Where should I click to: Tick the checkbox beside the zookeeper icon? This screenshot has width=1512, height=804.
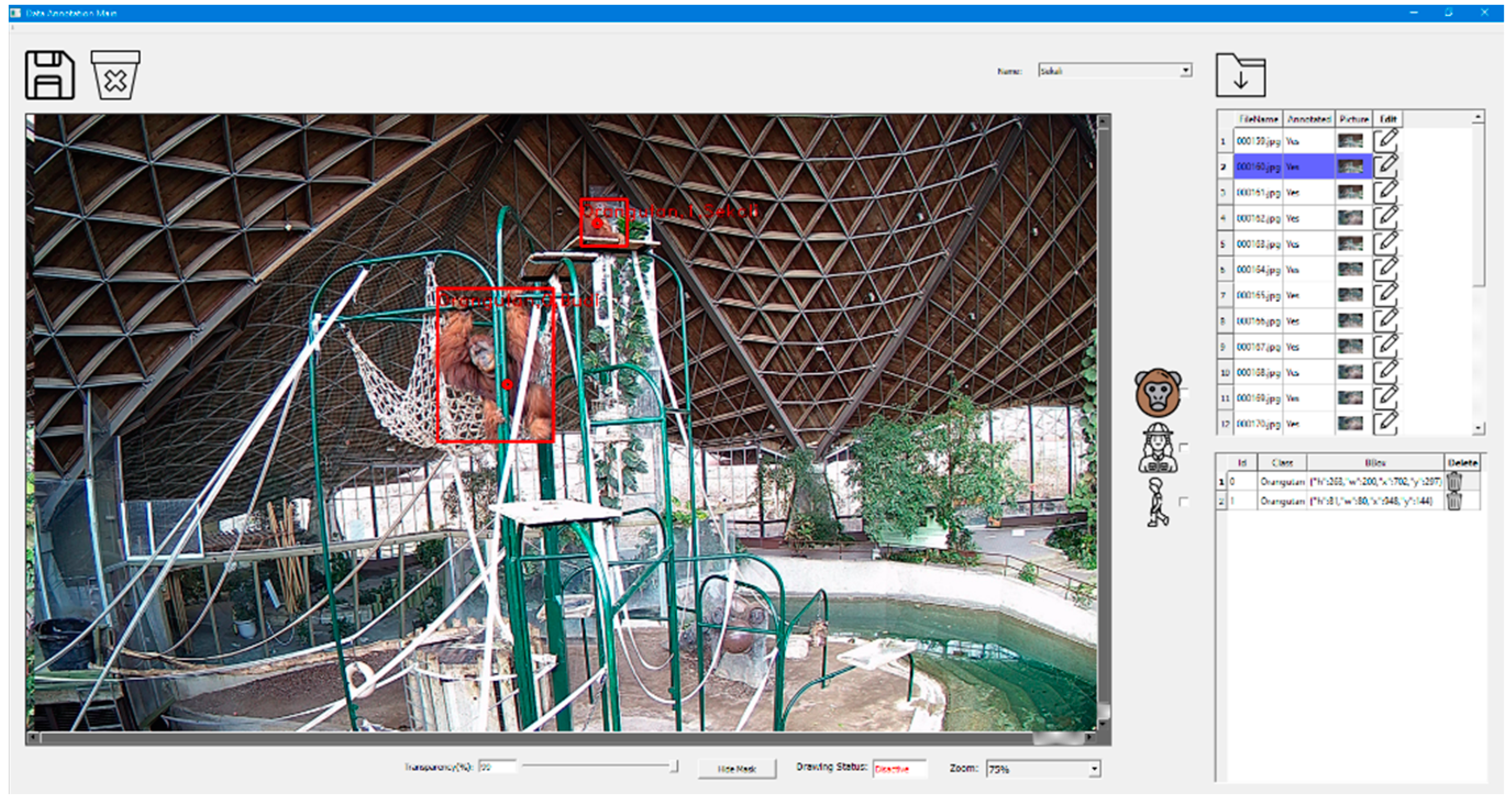[x=1184, y=448]
